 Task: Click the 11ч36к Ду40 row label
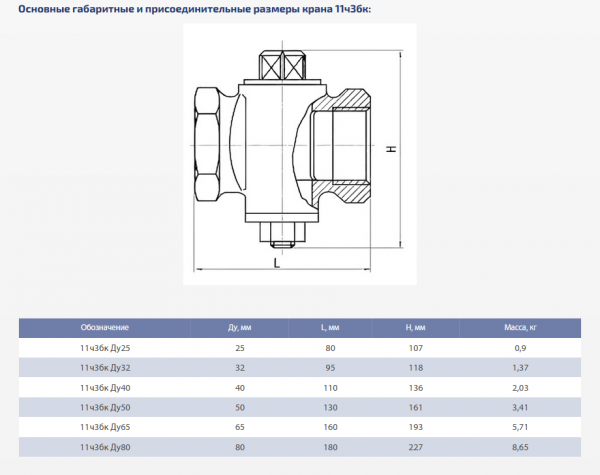[105, 388]
